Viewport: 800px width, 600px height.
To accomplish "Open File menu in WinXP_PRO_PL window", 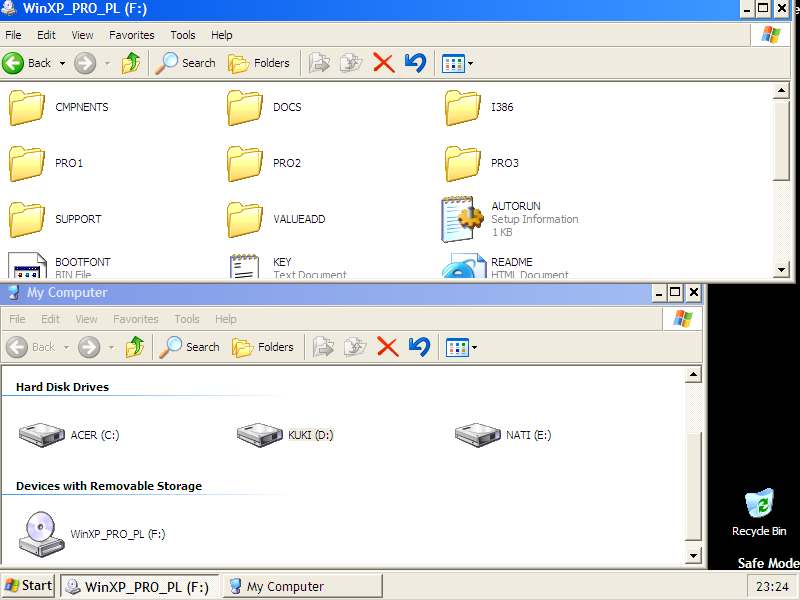I will (x=13, y=35).
